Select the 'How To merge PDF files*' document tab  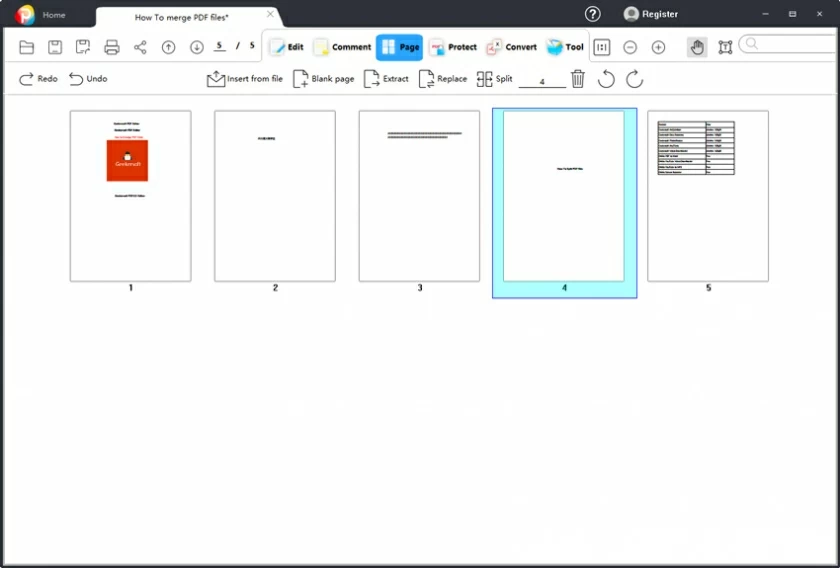[182, 17]
